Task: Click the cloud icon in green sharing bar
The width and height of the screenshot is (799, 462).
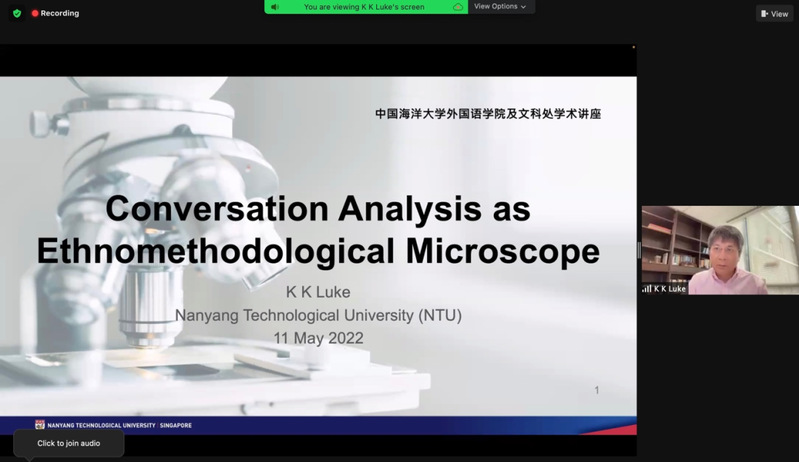Action: point(458,7)
